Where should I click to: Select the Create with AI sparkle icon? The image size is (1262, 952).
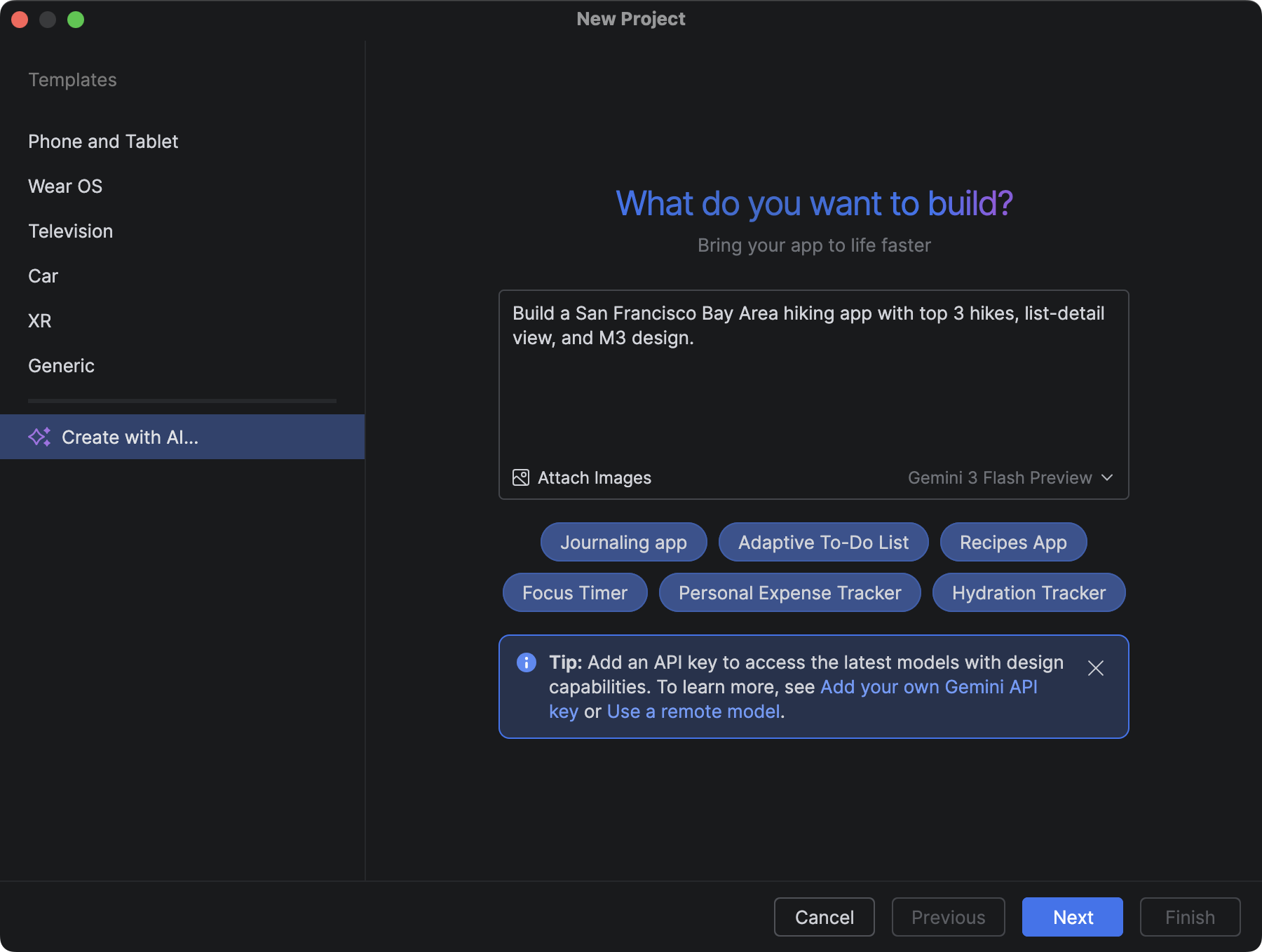[x=39, y=437]
